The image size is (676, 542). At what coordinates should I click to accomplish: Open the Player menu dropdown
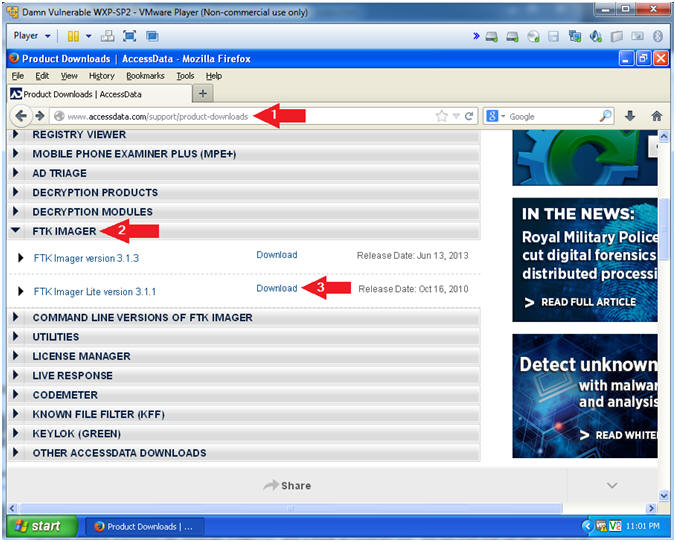pyautogui.click(x=32, y=36)
